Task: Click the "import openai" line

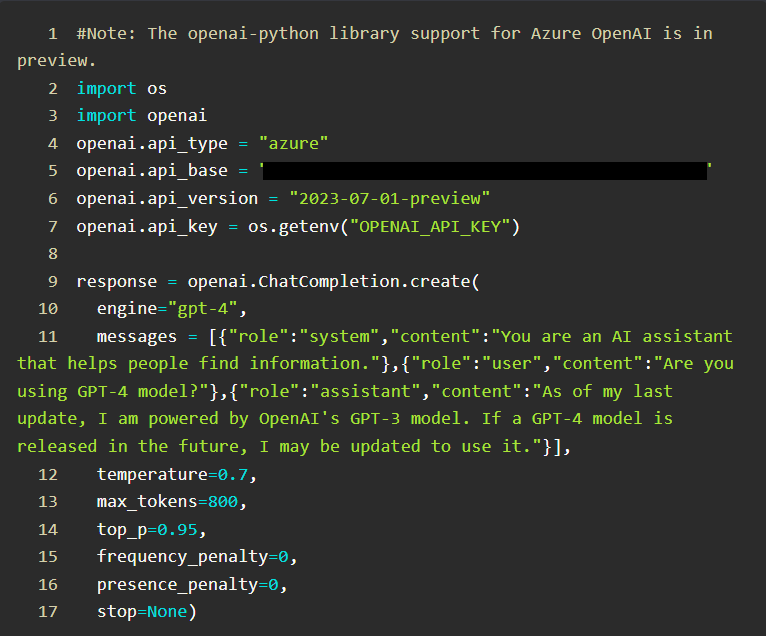Action: click(142, 116)
